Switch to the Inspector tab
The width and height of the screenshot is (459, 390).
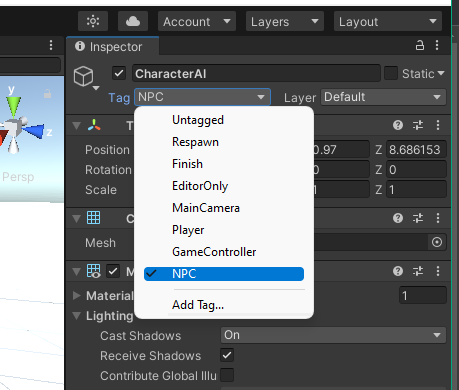click(x=113, y=46)
